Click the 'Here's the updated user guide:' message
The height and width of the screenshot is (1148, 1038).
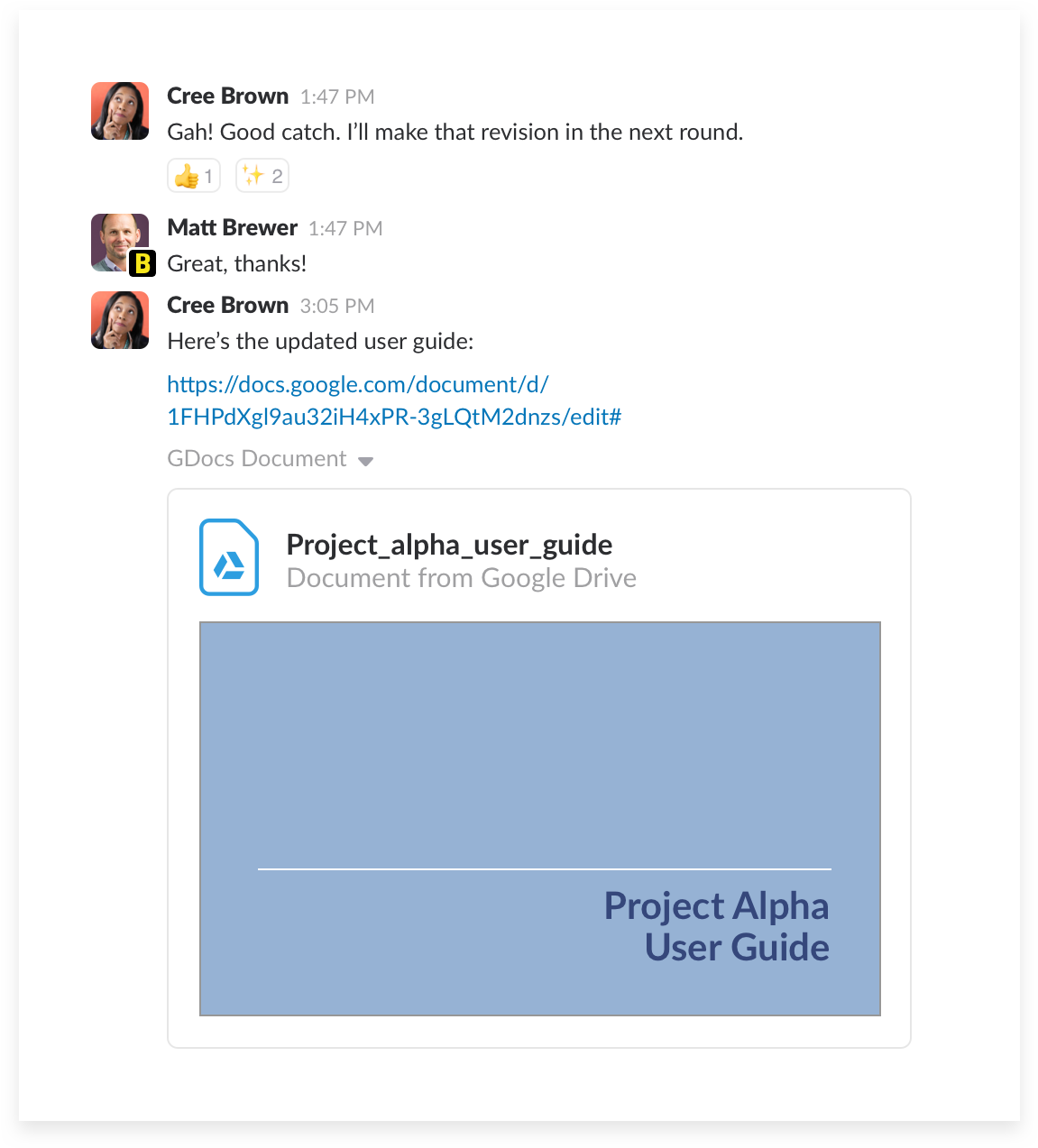point(320,342)
